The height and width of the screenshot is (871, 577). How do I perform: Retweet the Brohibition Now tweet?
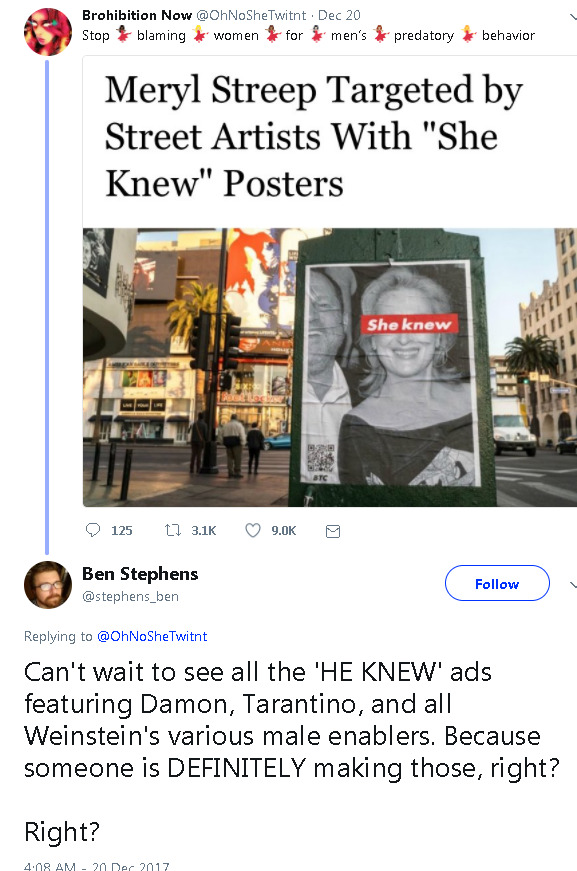[173, 530]
